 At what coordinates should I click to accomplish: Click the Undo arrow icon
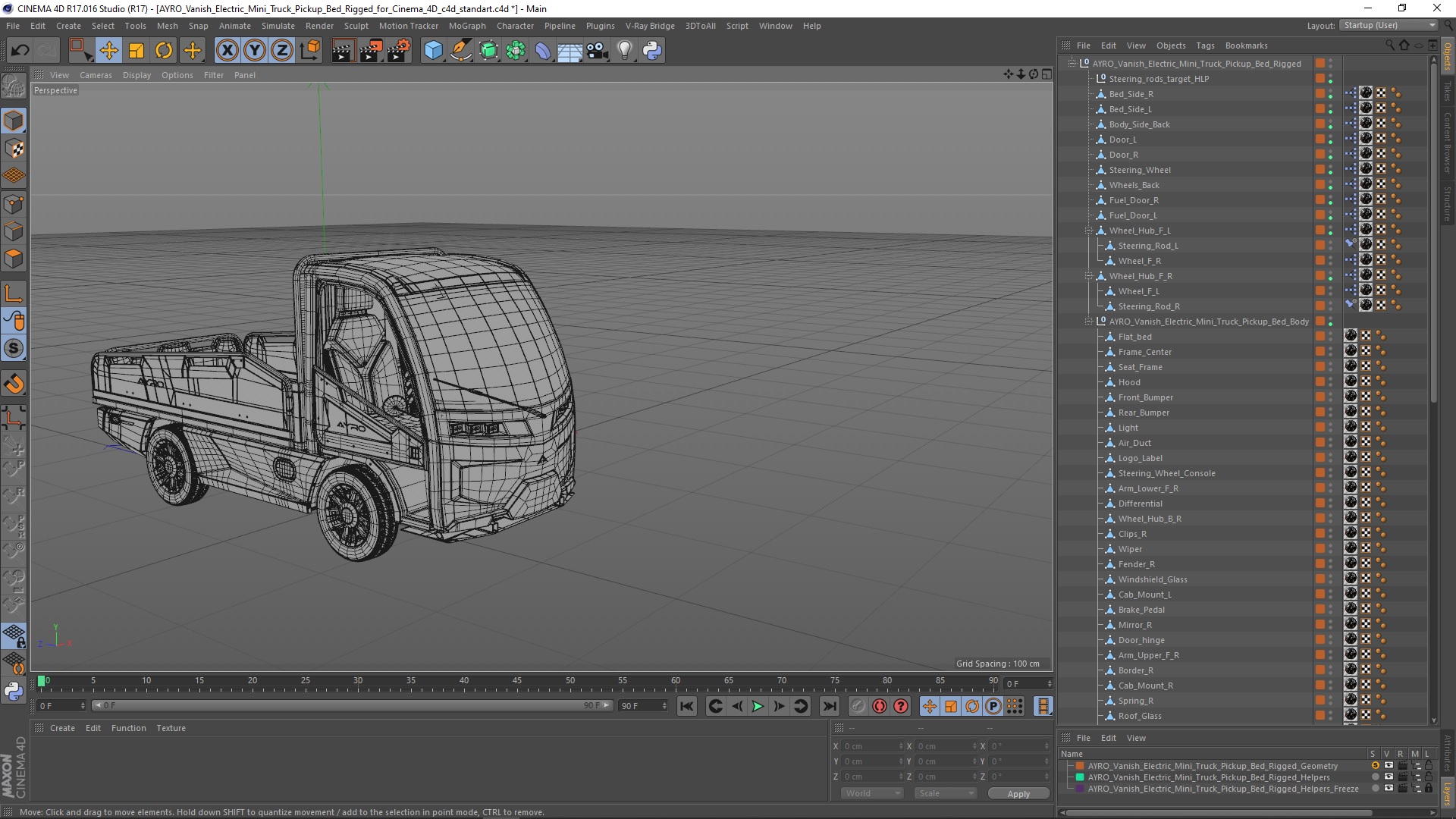point(20,51)
